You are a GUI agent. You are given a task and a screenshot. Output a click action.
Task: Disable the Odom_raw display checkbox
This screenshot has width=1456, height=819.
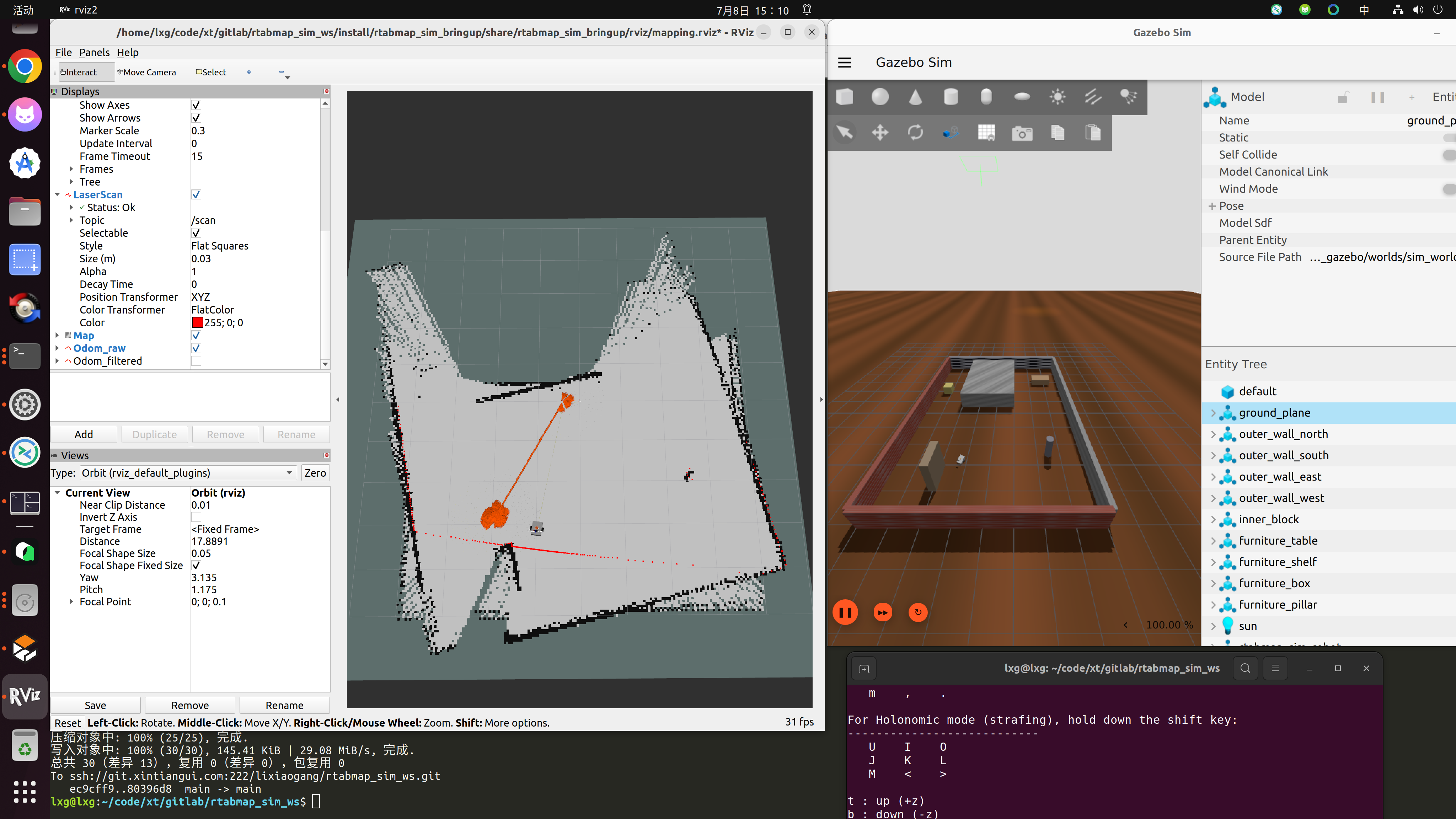click(196, 348)
